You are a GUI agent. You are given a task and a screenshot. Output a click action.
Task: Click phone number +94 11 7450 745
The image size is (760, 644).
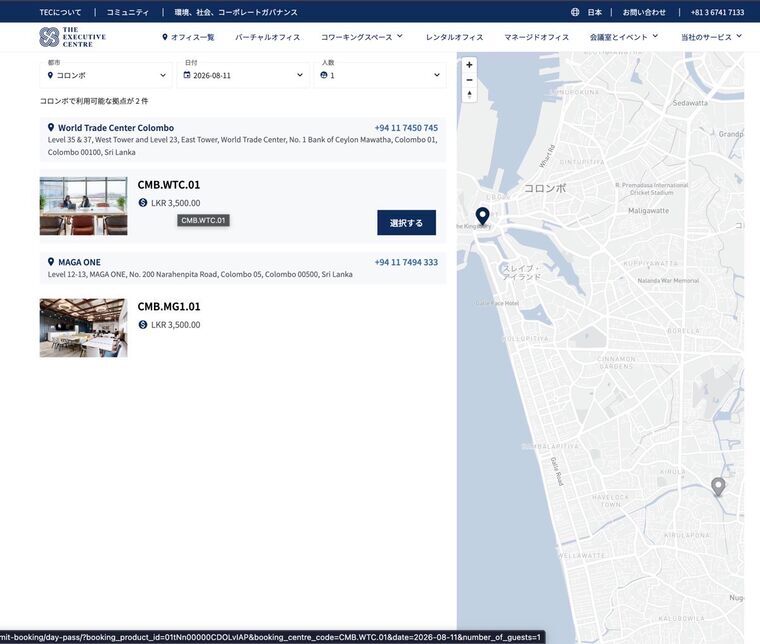click(406, 127)
